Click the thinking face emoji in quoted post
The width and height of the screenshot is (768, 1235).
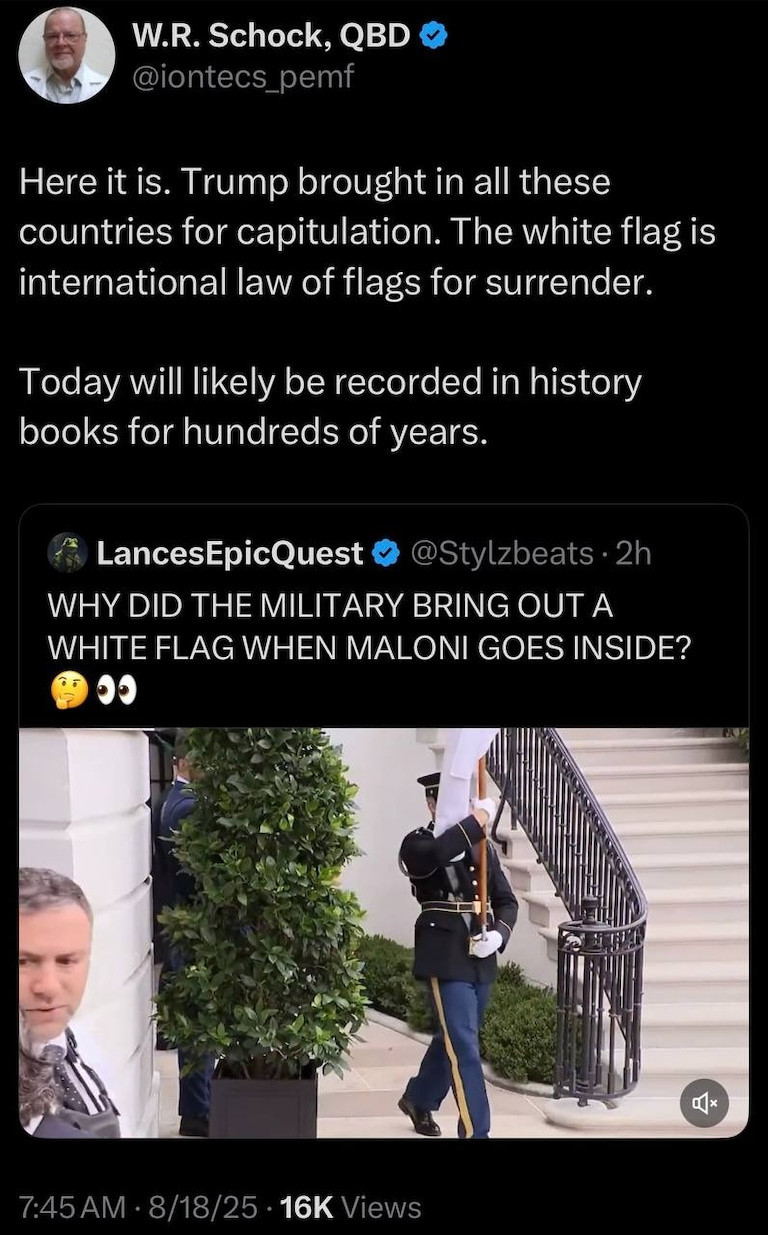(69, 691)
